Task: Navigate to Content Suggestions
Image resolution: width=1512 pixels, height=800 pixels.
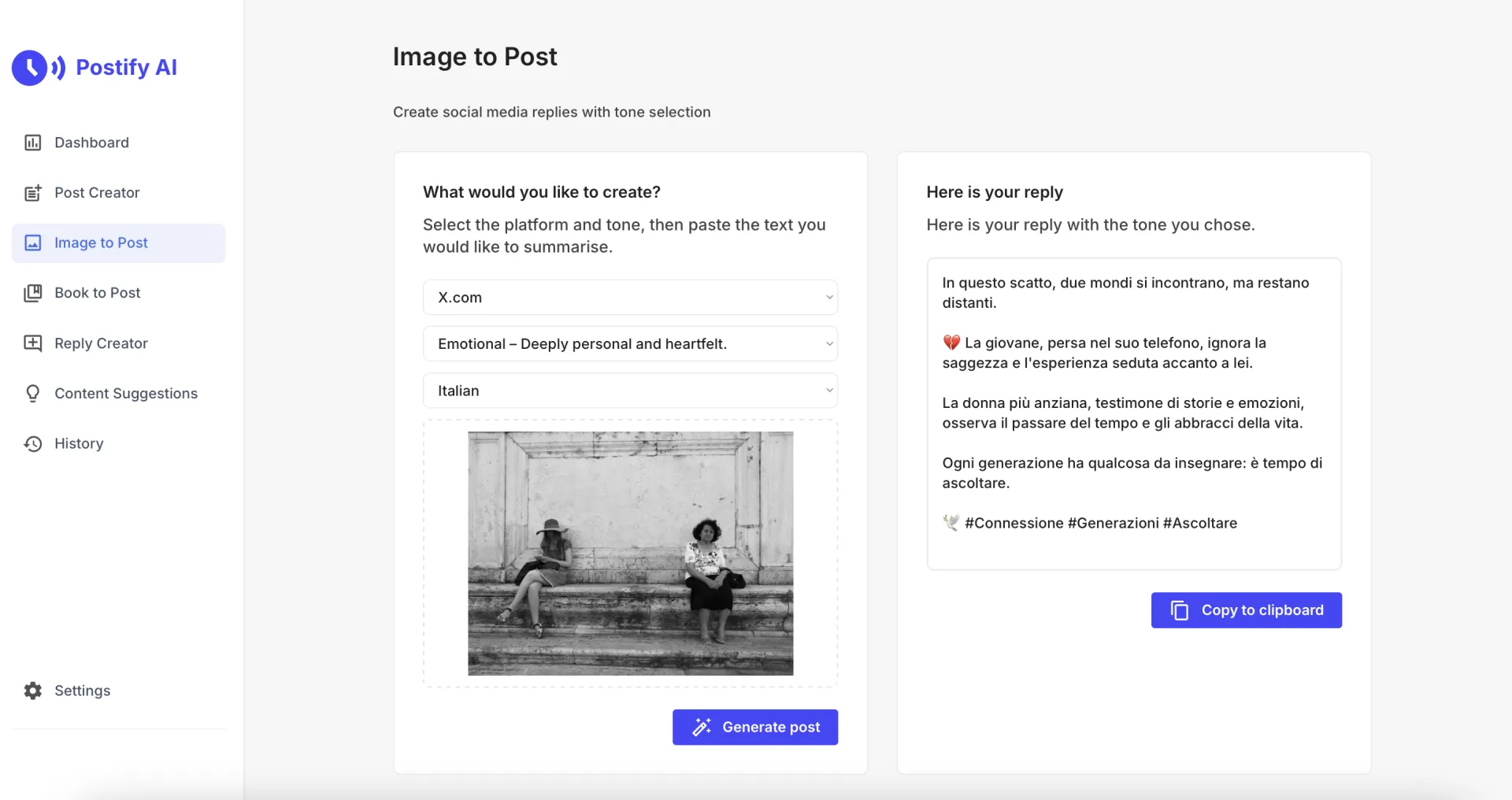Action: tap(125, 394)
